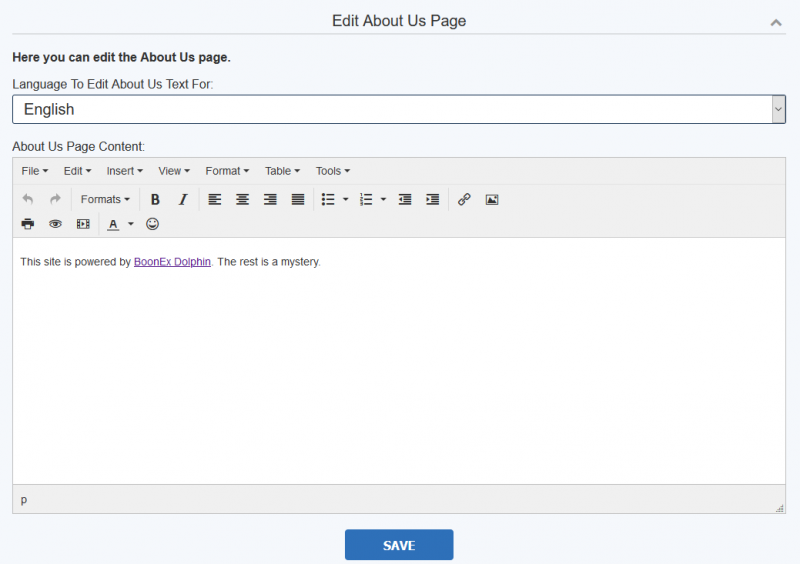Insert an image into the content

coord(492,200)
